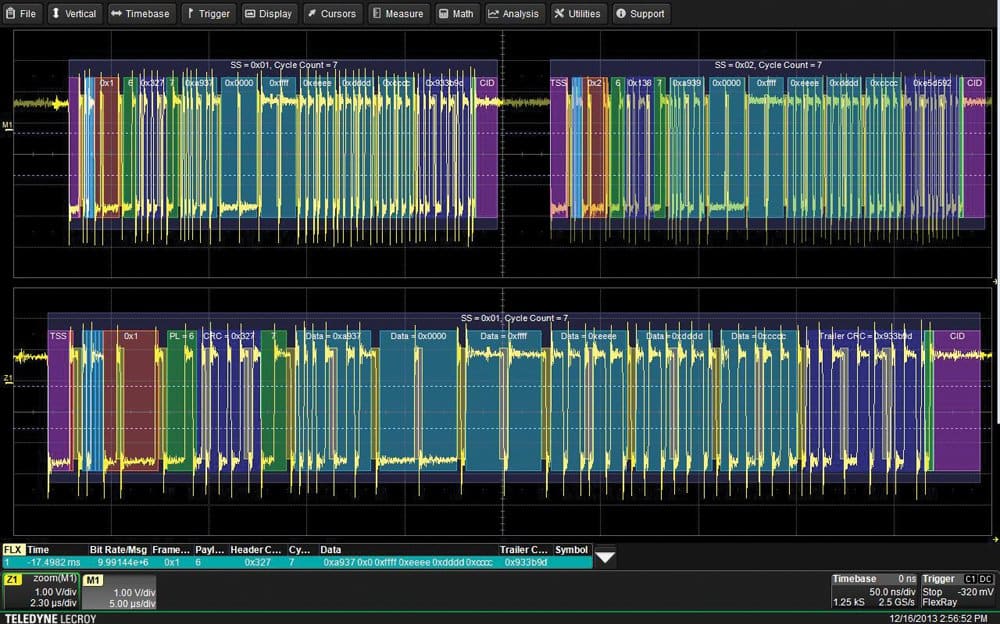The height and width of the screenshot is (624, 1000).
Task: Click the 'CRC = 0x327' annotation in zoom trace
Action: [229, 336]
